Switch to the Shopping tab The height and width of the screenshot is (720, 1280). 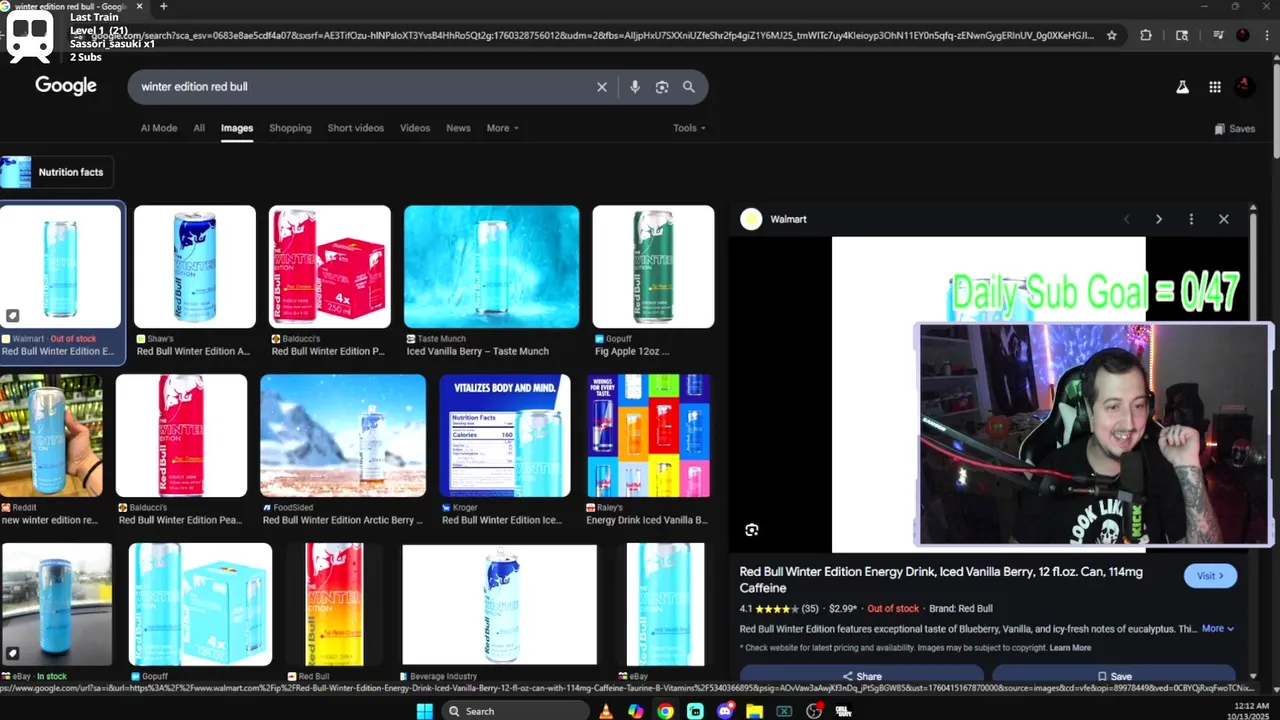coord(290,128)
